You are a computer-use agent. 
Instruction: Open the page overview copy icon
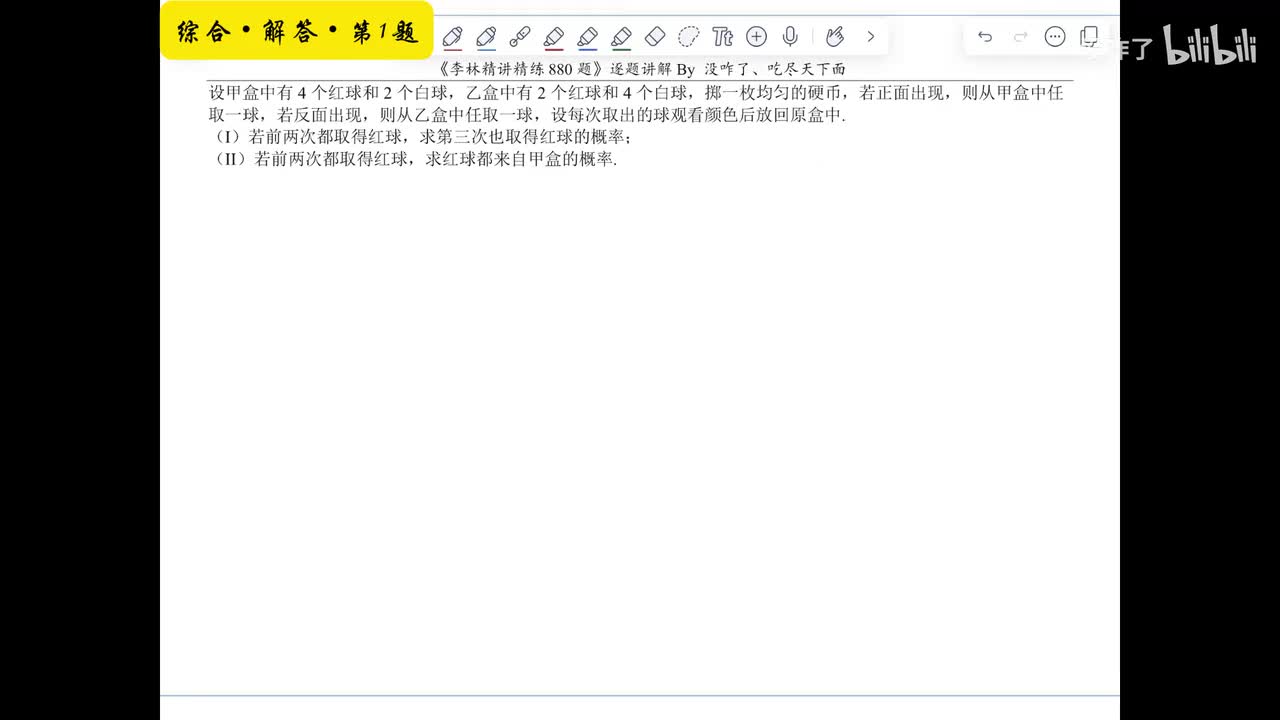1090,37
